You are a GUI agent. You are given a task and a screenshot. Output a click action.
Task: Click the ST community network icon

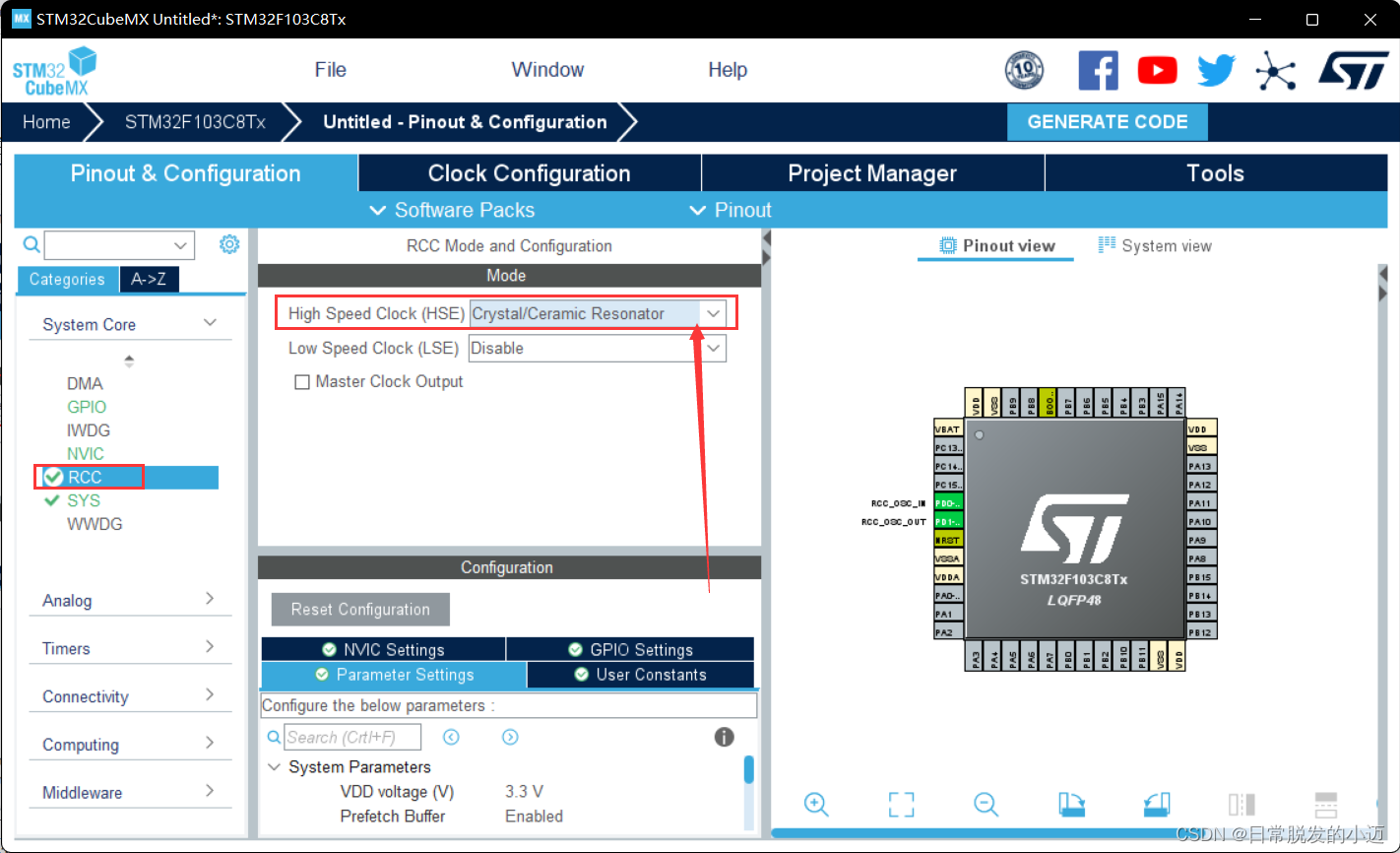tap(1276, 70)
